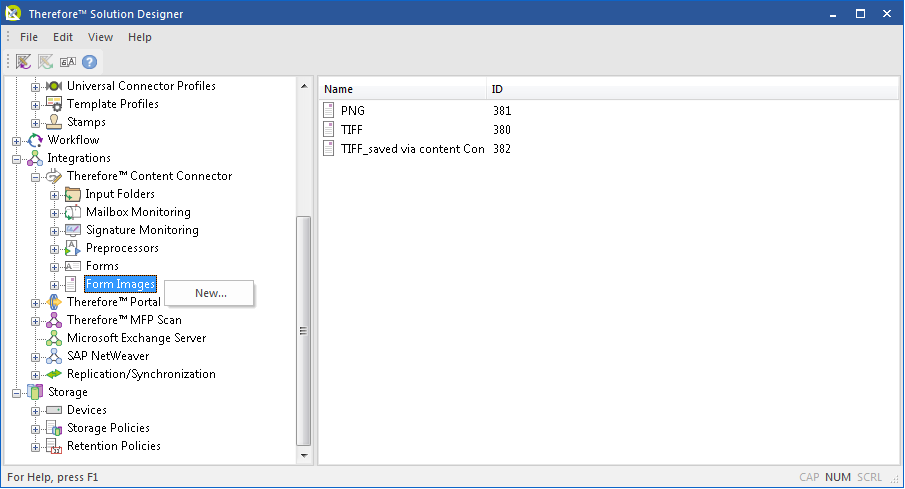The image size is (905, 489).
Task: Expand the Retention Policies node
Action: tap(35, 447)
